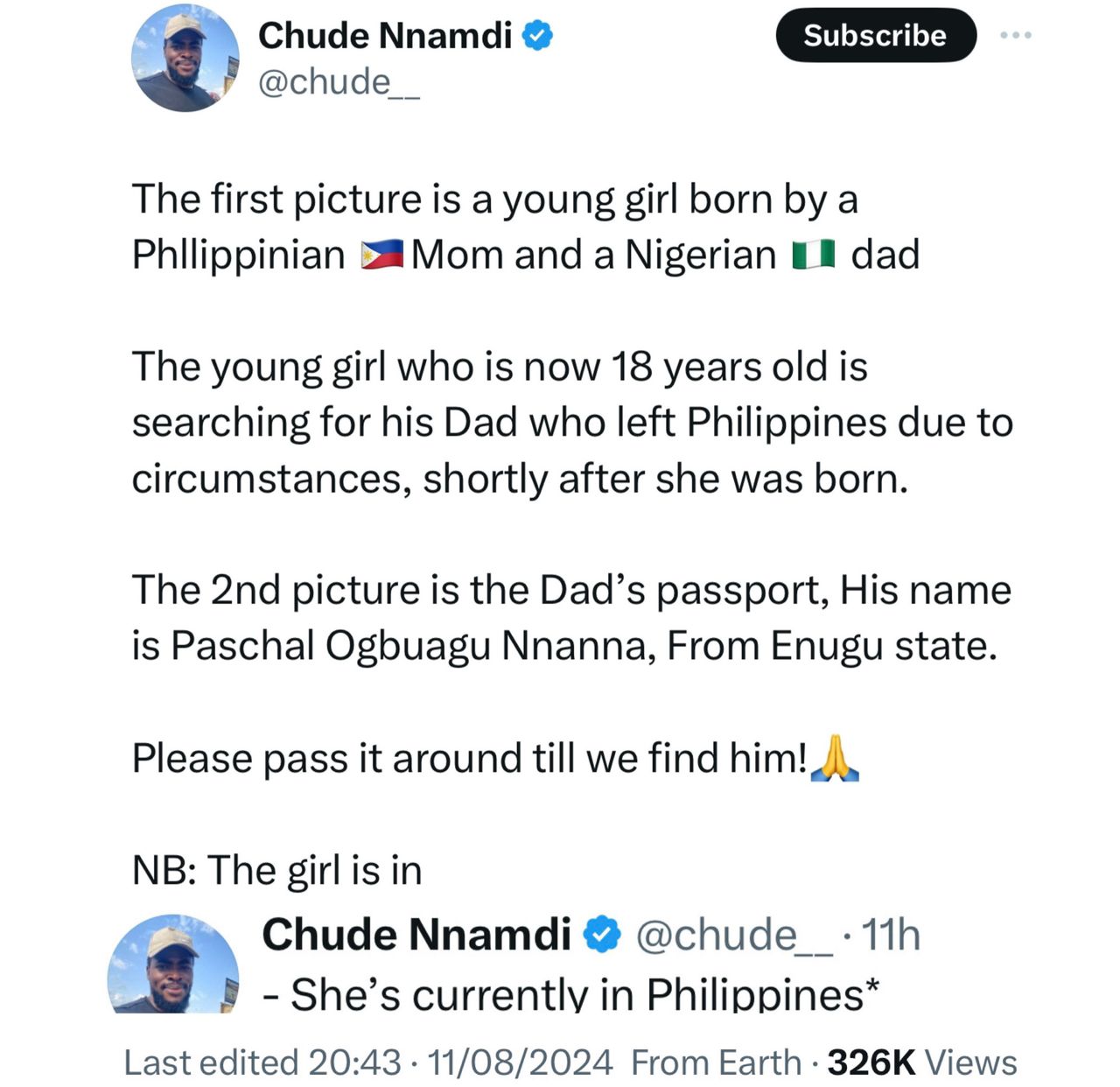Open the Last edited 20:43 edit history
1120x1087 pixels.
pyautogui.click(x=262, y=1062)
